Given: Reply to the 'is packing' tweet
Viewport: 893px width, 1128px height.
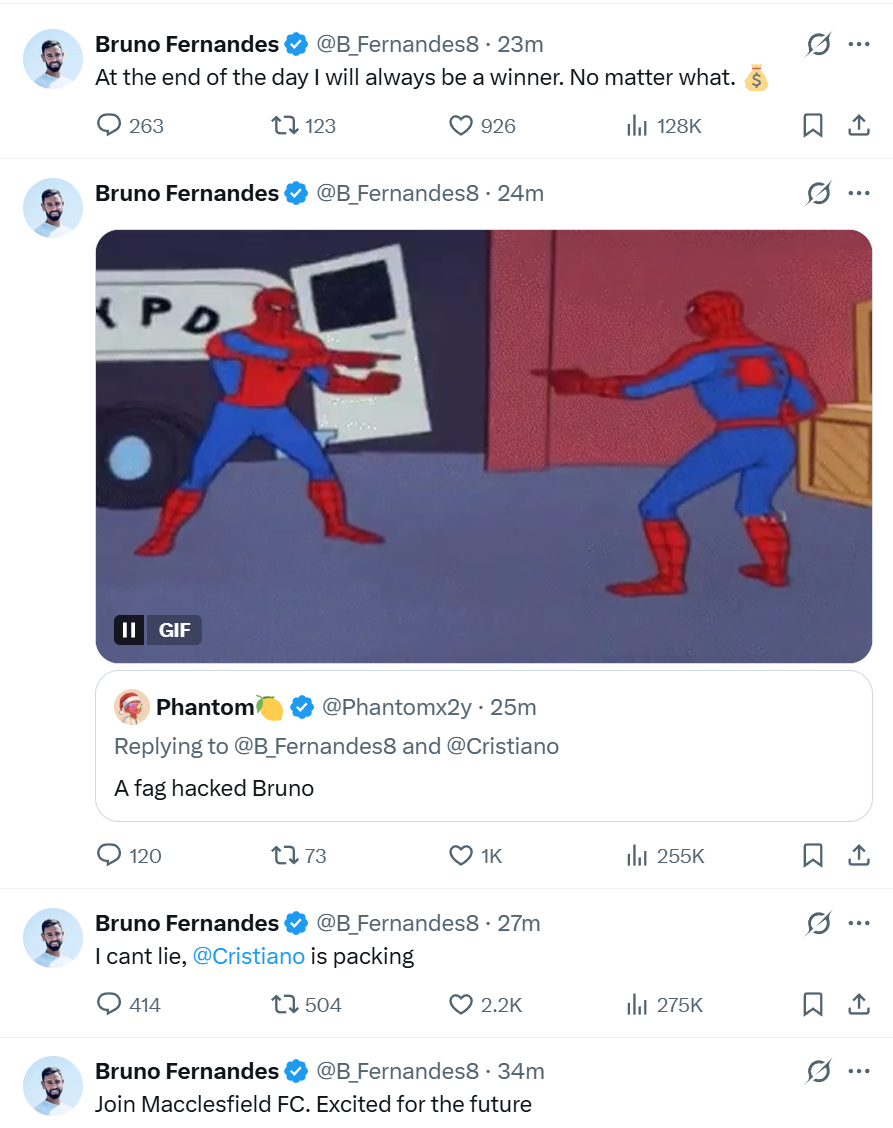Looking at the screenshot, I should pyautogui.click(x=109, y=1005).
